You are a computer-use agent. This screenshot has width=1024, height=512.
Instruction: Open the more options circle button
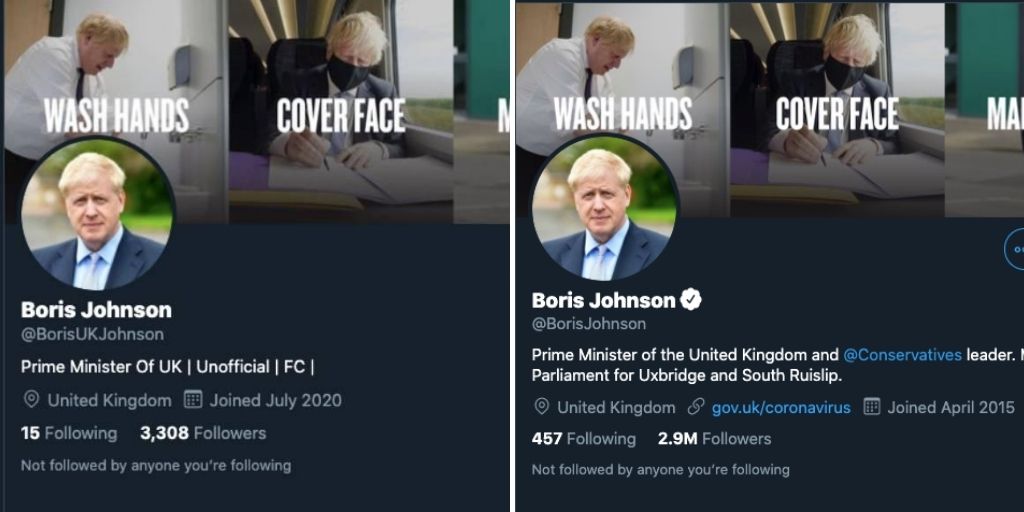click(1014, 250)
